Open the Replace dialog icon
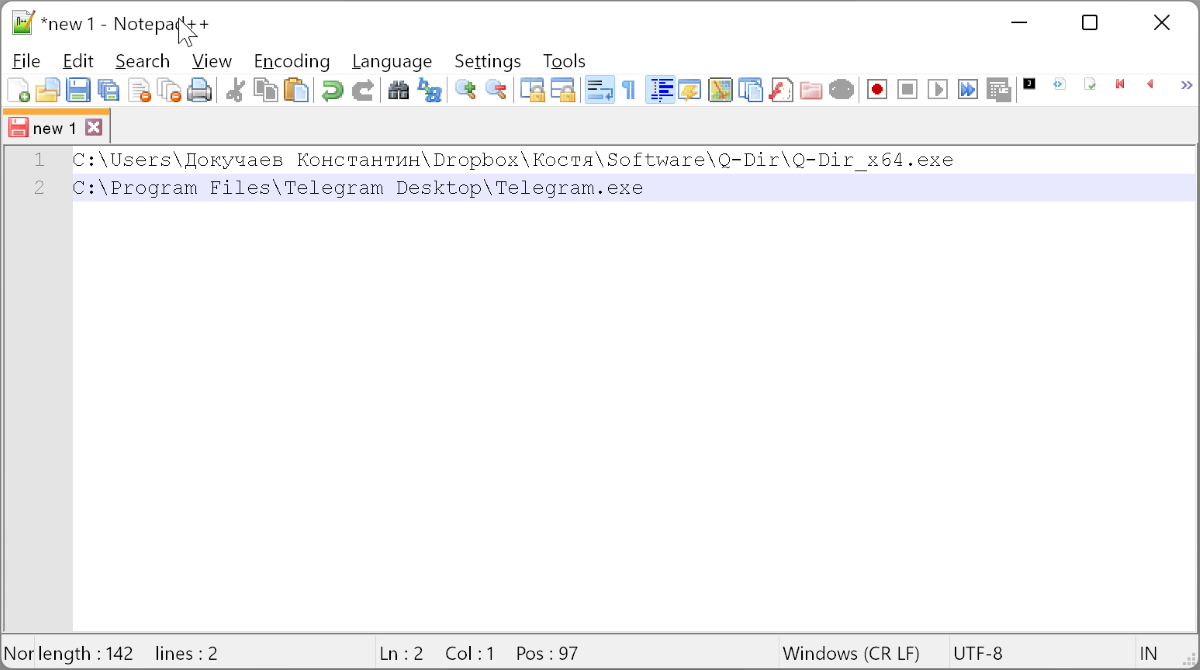 click(429, 90)
